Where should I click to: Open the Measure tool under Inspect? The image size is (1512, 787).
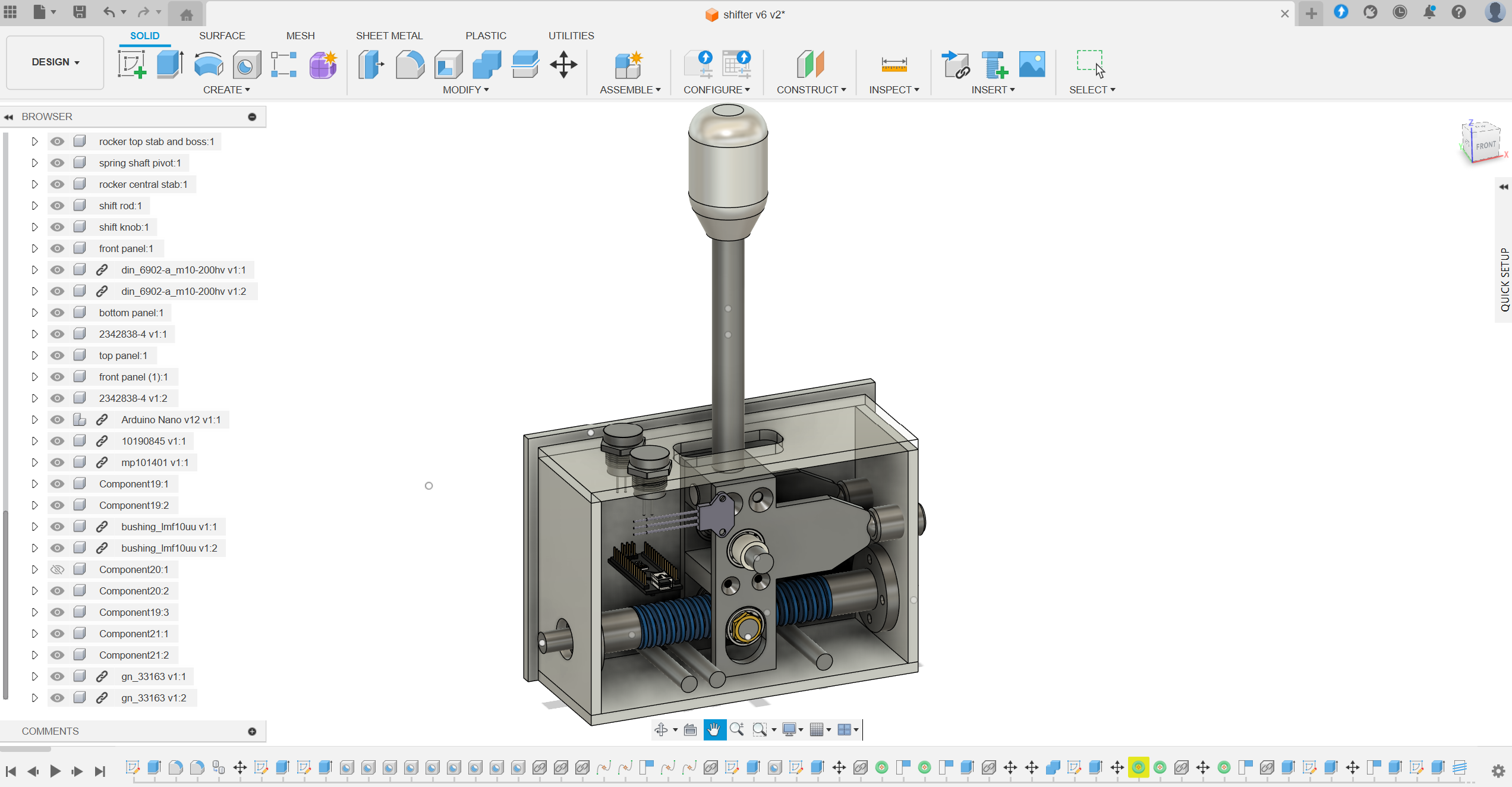893,64
